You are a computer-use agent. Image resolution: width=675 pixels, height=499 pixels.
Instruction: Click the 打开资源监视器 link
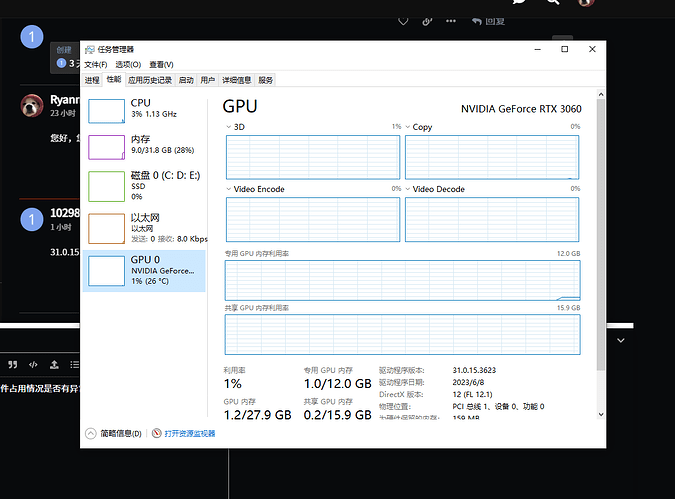[189, 434]
